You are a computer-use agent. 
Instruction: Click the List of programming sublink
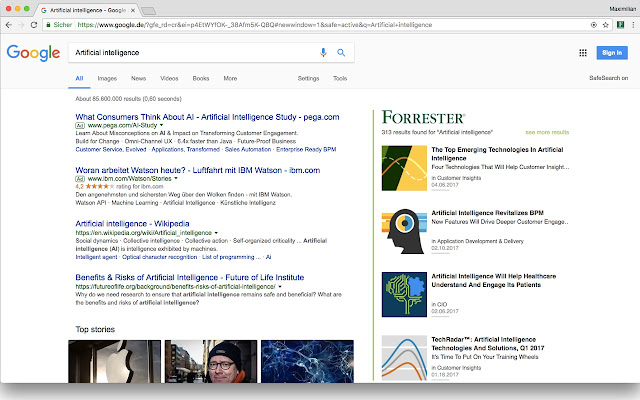point(231,257)
